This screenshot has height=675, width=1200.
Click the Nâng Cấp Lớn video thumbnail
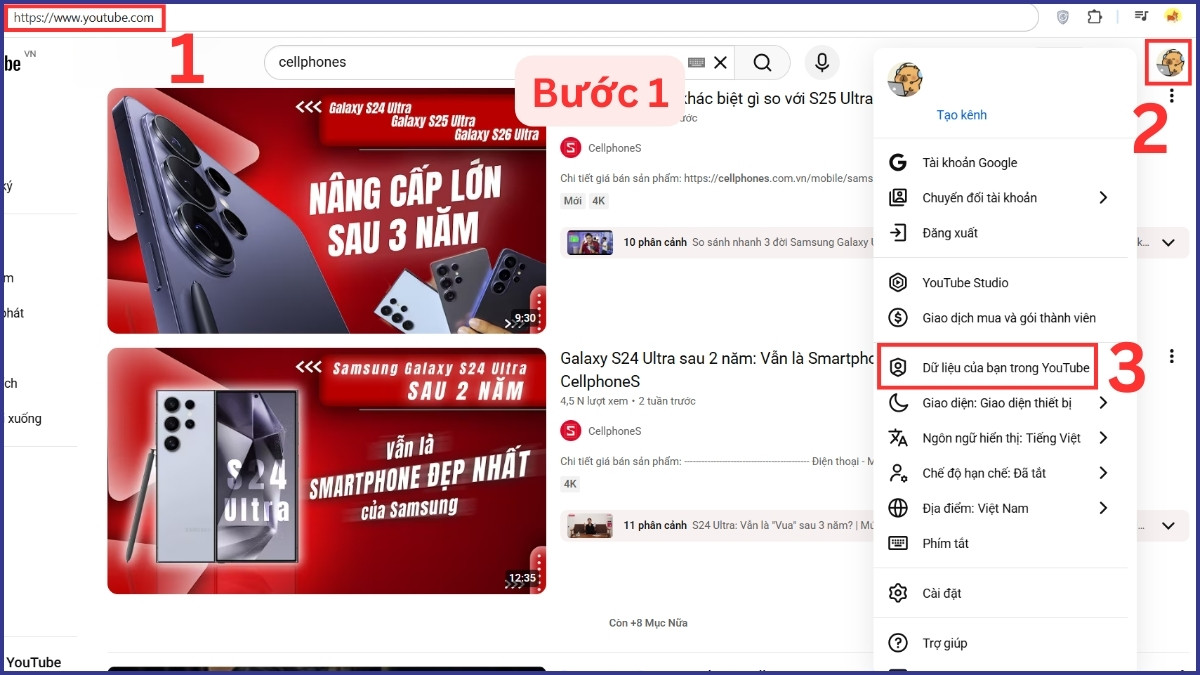click(327, 210)
